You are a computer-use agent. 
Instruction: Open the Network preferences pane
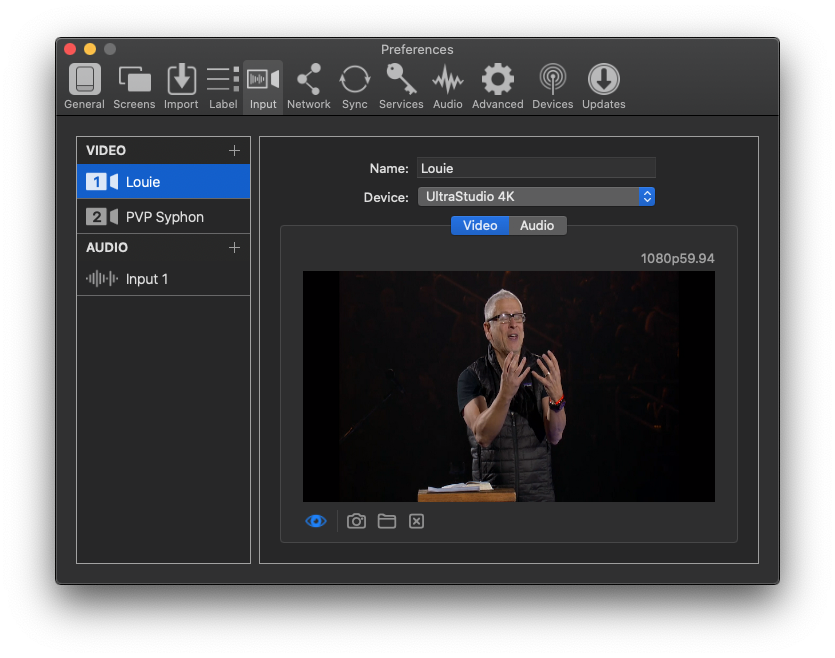[x=309, y=87]
